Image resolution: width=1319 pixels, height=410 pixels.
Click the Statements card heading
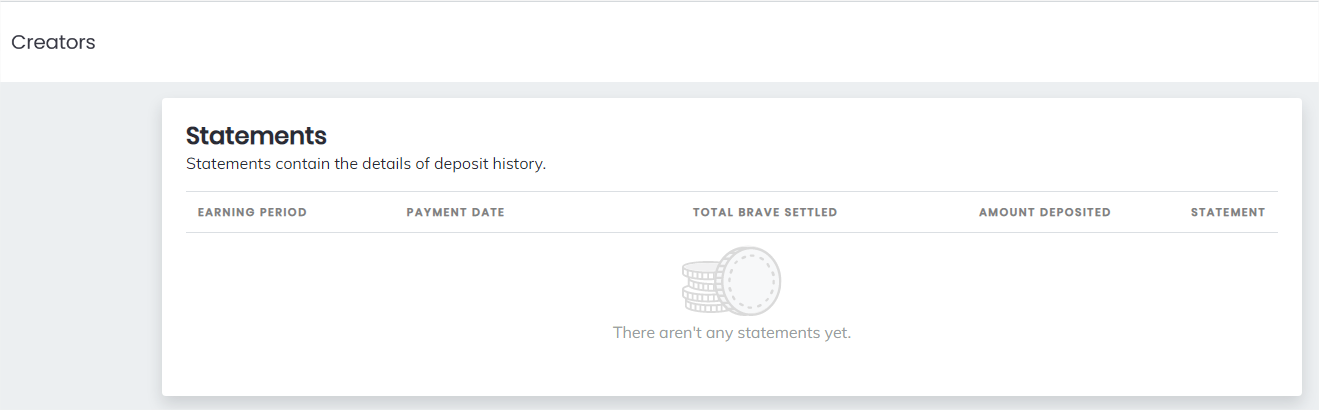(256, 135)
